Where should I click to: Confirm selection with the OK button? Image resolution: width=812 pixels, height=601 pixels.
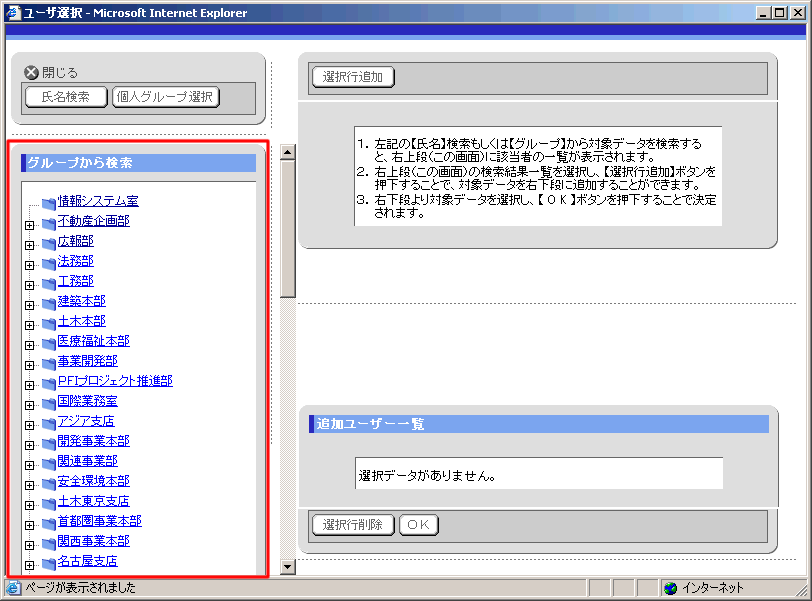418,525
